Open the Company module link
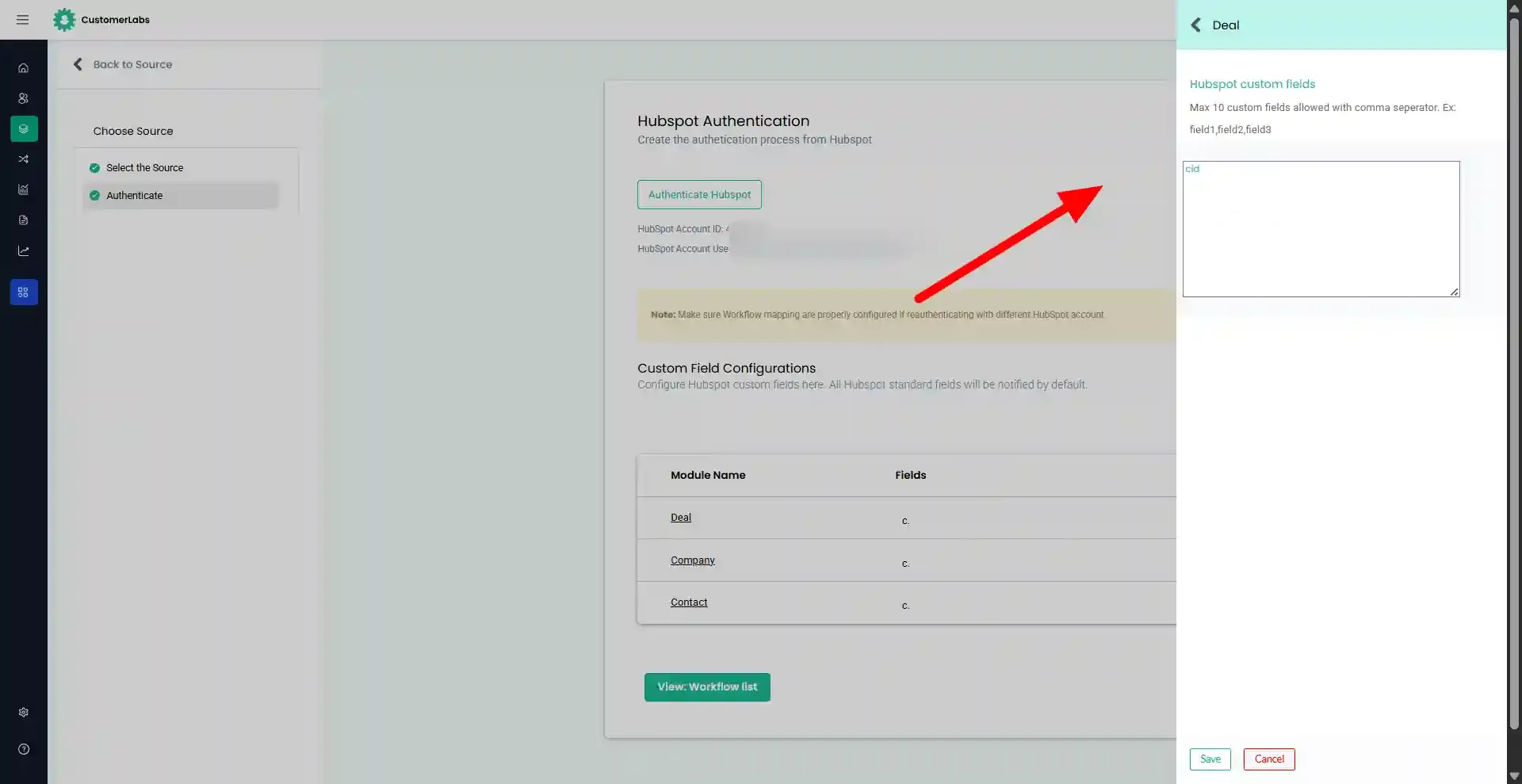Image resolution: width=1522 pixels, height=784 pixels. [x=693, y=560]
